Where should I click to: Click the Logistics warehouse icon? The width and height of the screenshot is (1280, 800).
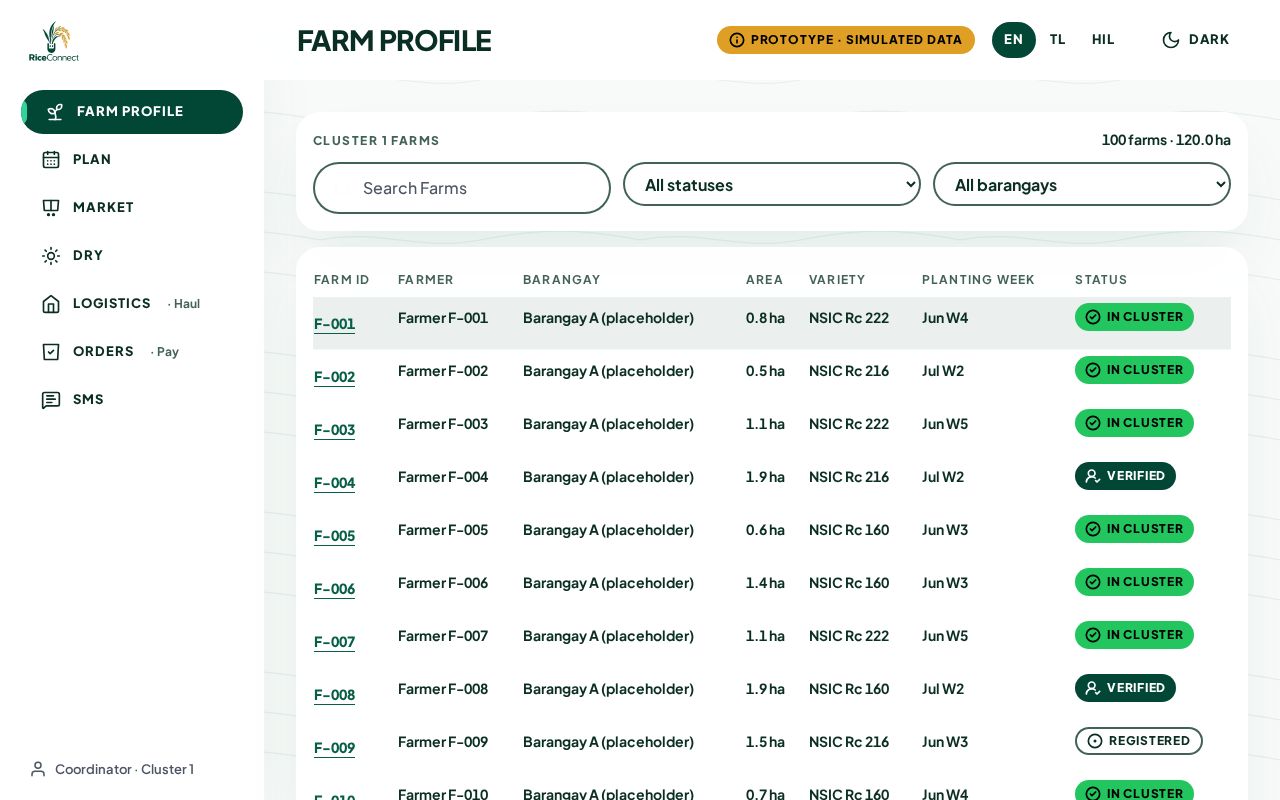coord(51,304)
